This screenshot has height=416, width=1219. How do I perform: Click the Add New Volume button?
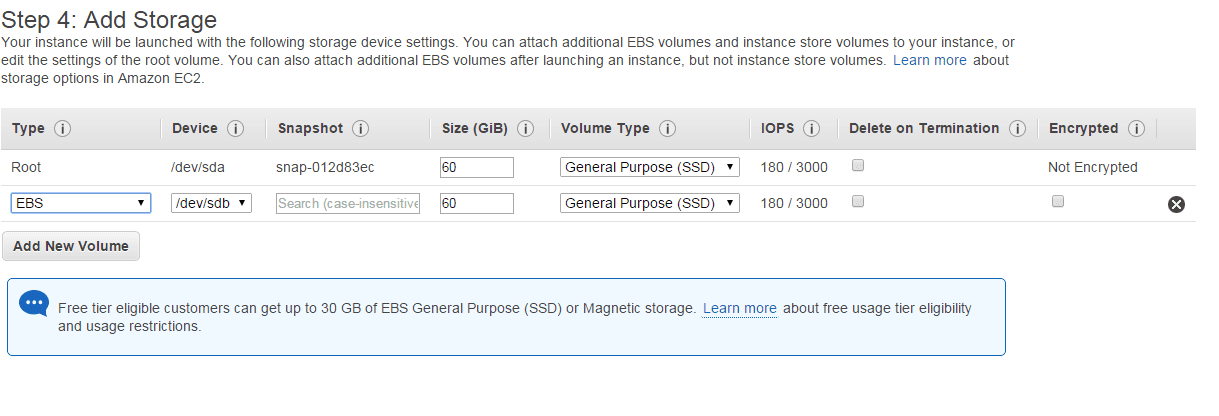[71, 246]
